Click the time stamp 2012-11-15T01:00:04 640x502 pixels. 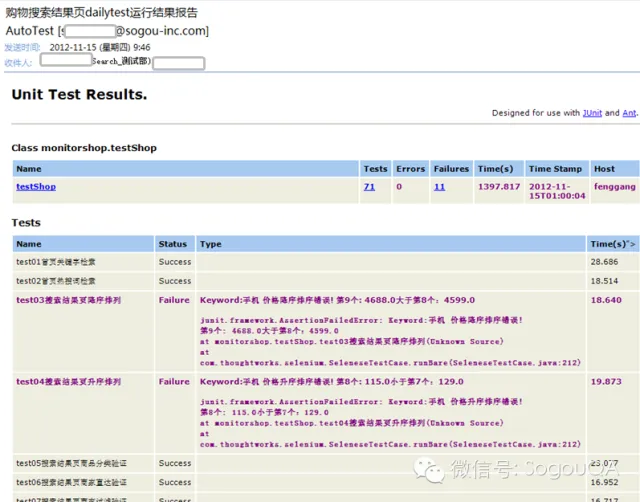click(x=557, y=191)
